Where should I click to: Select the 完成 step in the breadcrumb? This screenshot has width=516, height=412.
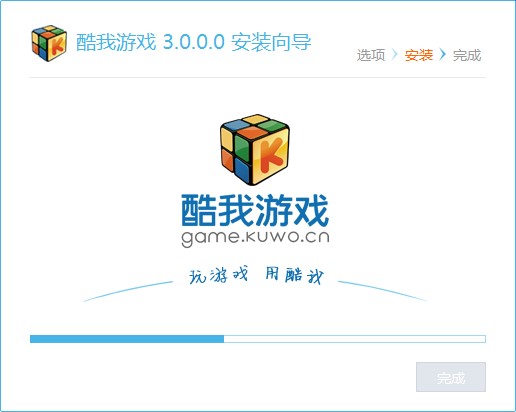(x=467, y=55)
